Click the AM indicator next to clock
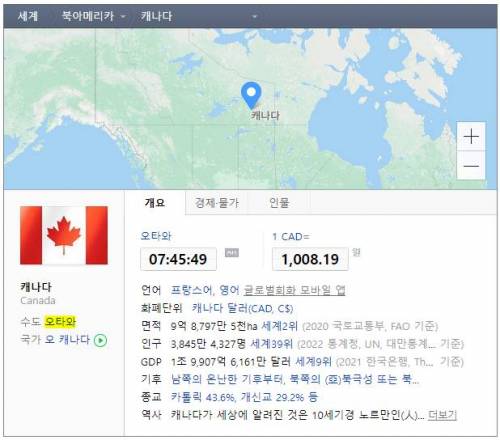Image resolution: width=500 pixels, height=440 pixels. tap(232, 253)
